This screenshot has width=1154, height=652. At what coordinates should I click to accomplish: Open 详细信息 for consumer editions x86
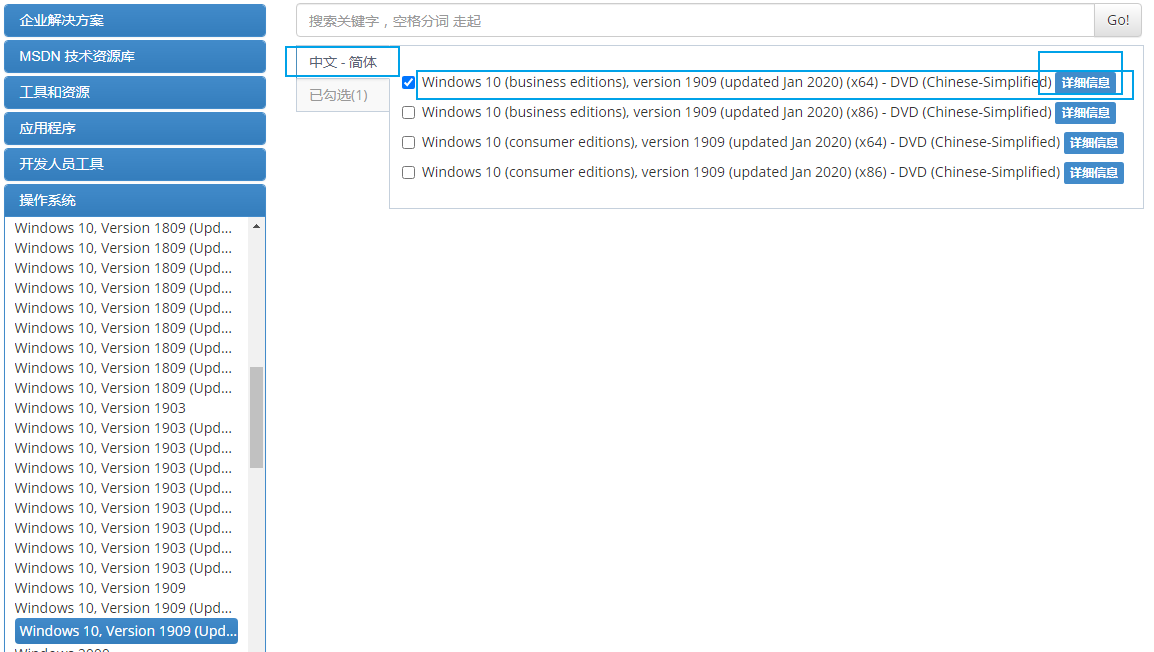(x=1094, y=173)
